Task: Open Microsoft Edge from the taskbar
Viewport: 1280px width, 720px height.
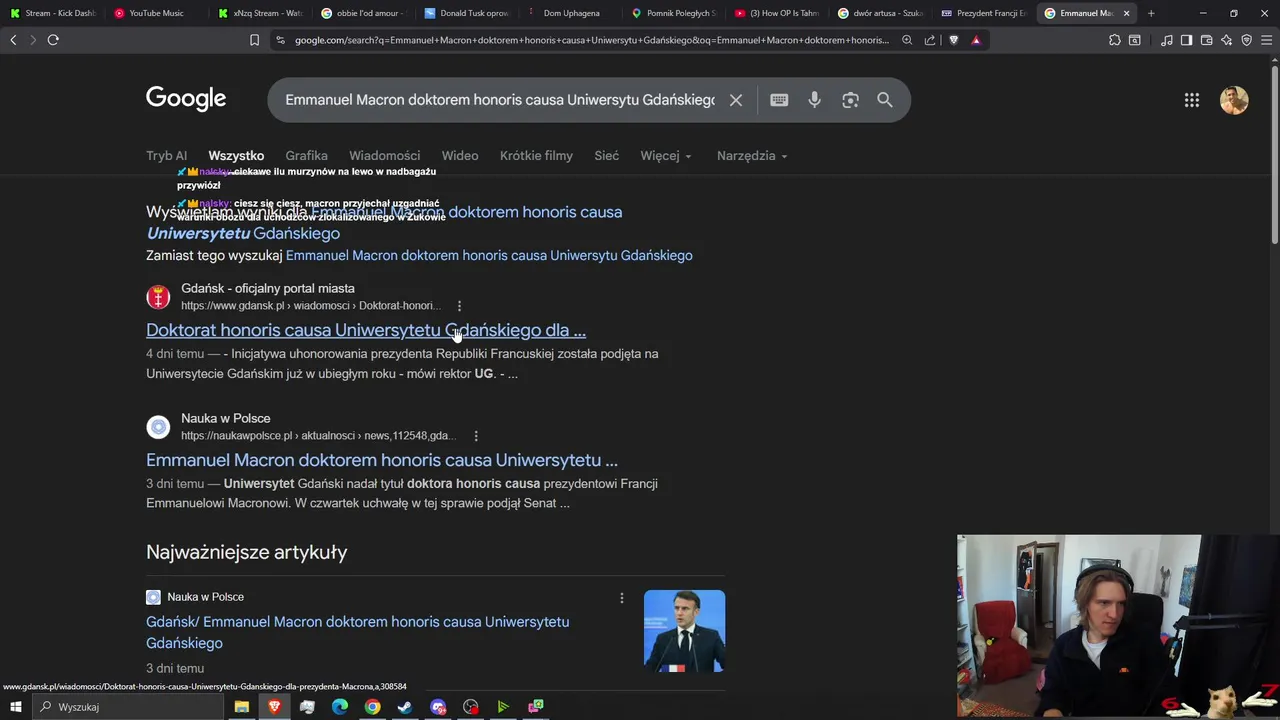Action: (340, 707)
